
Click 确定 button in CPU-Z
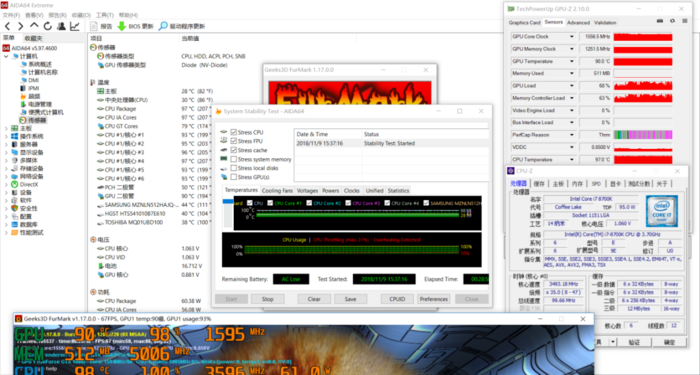pyautogui.click(x=669, y=342)
